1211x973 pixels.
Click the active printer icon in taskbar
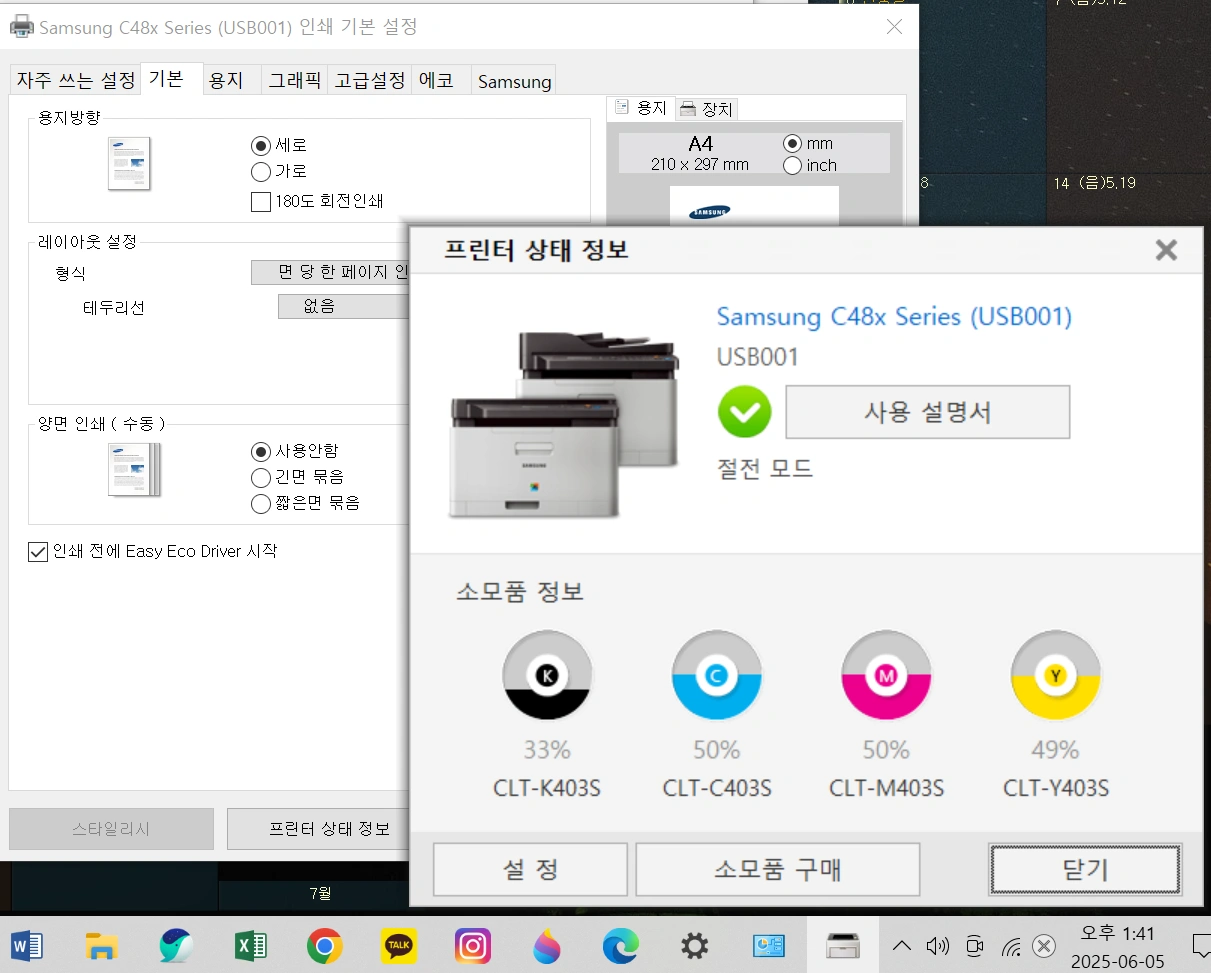843,945
